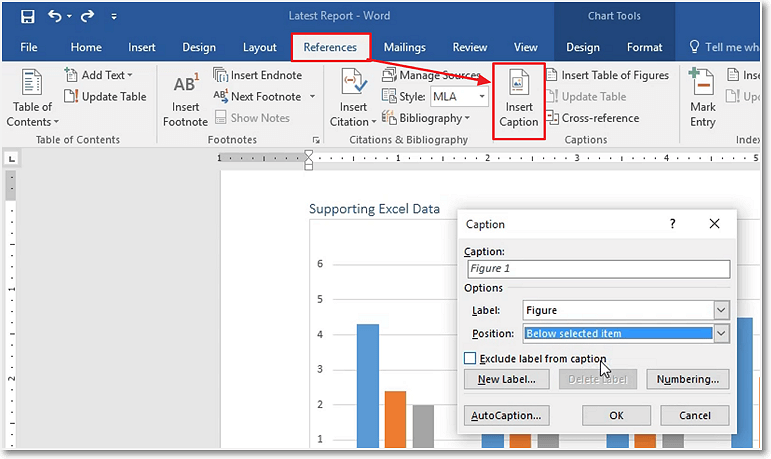This screenshot has height=459, width=771.
Task: Click the Insert Citation button
Action: click(353, 98)
